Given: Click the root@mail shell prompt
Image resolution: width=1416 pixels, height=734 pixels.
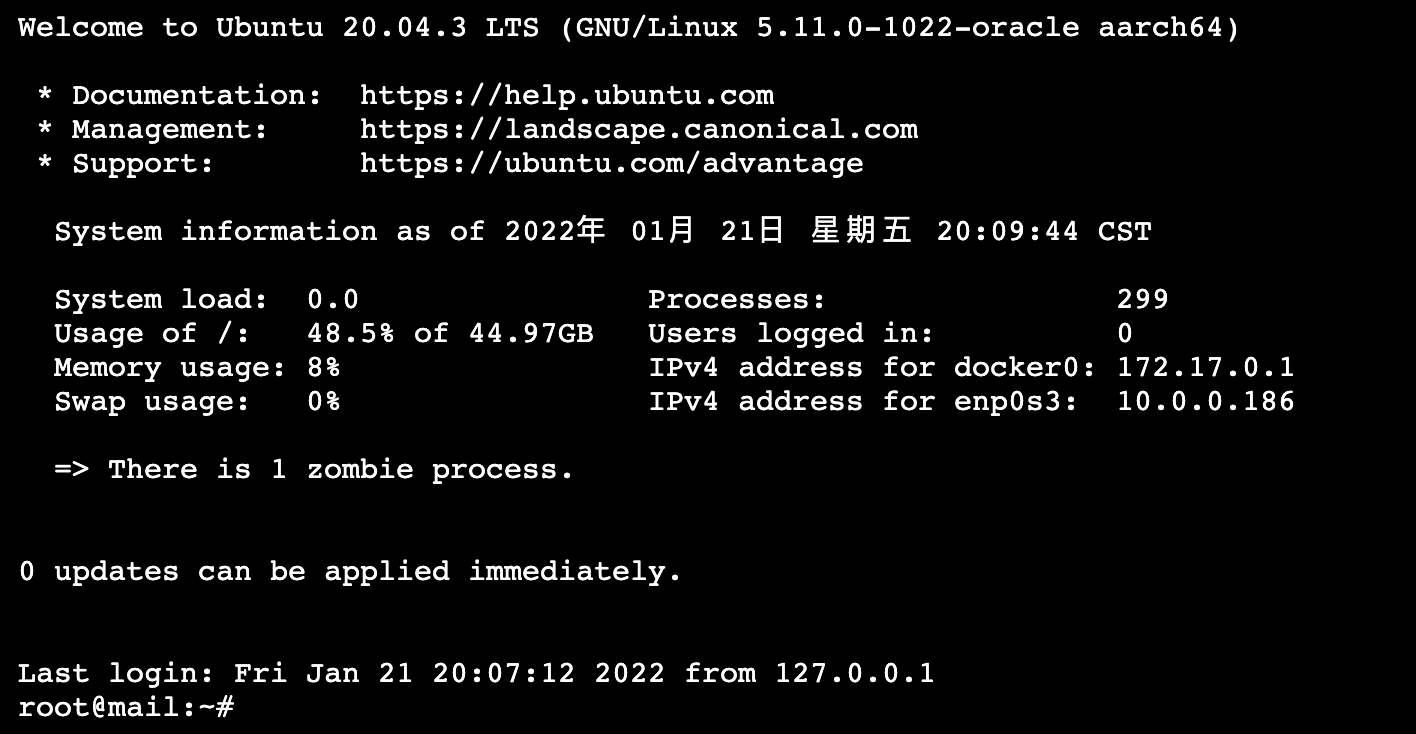Looking at the screenshot, I should coord(126,707).
